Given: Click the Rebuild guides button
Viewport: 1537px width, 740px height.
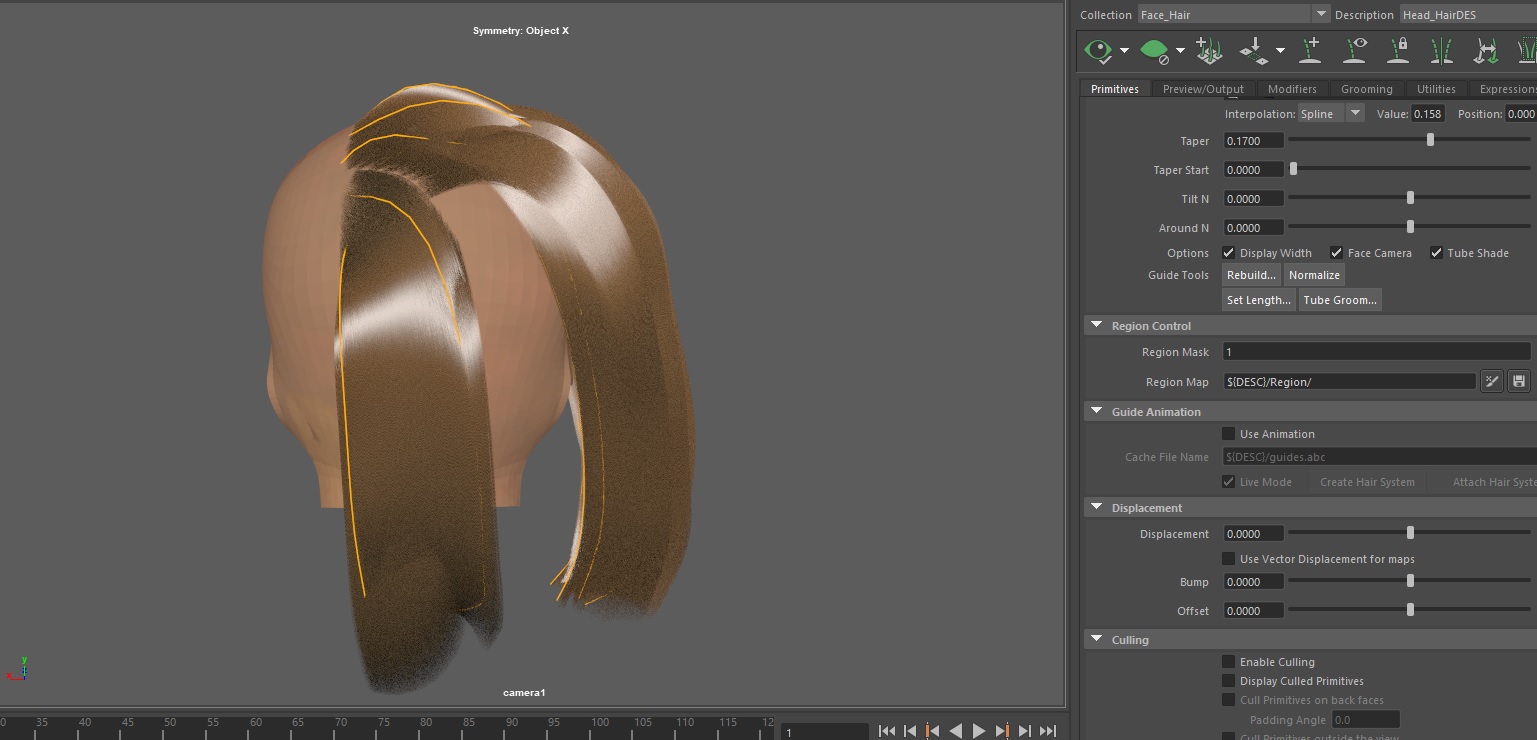Looking at the screenshot, I should [x=1251, y=274].
